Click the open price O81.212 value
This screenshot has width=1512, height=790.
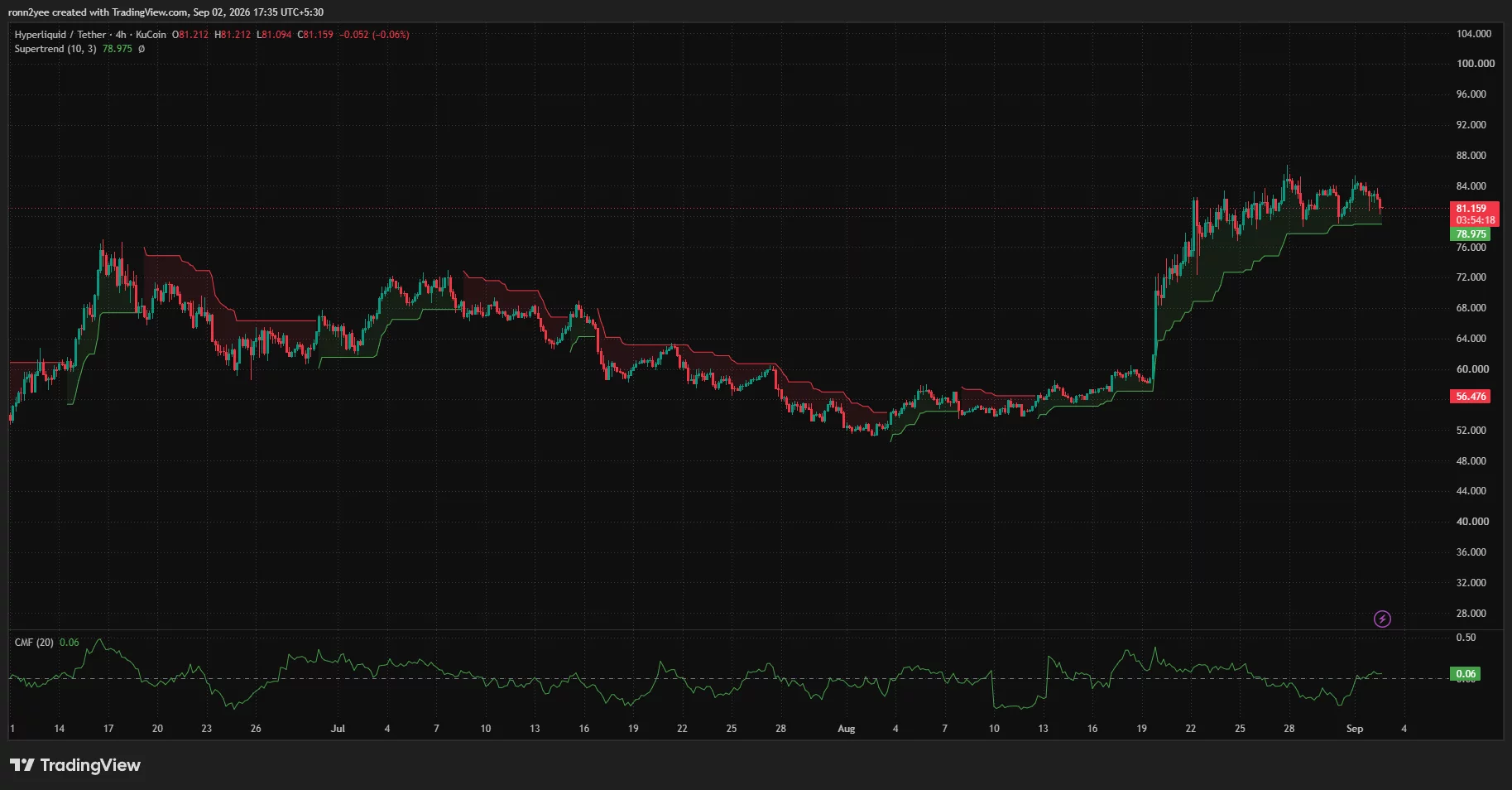190,35
